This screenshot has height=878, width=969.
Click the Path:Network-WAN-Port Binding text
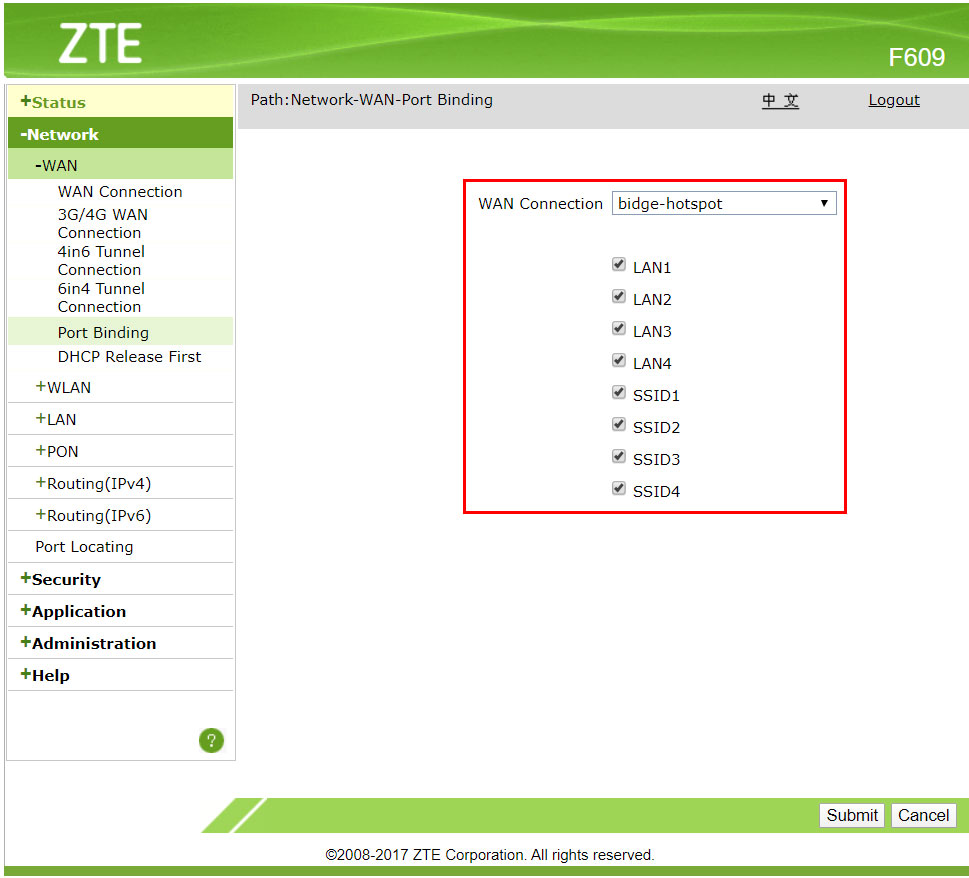click(x=371, y=99)
